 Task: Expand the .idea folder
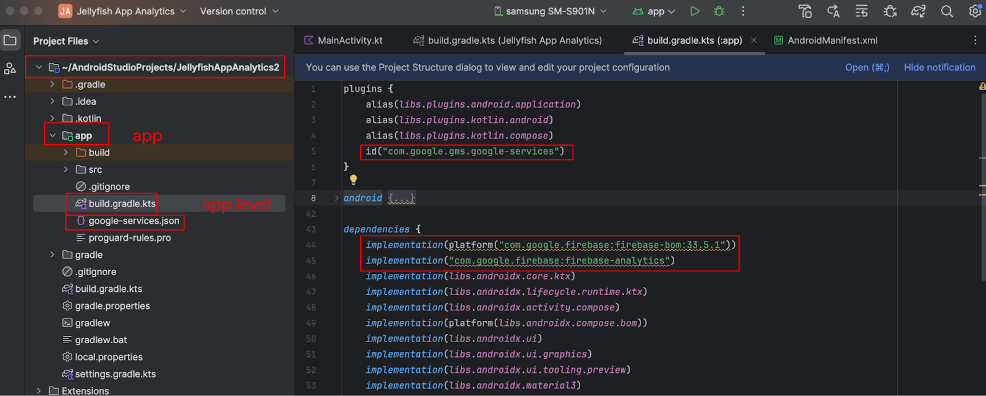point(53,101)
